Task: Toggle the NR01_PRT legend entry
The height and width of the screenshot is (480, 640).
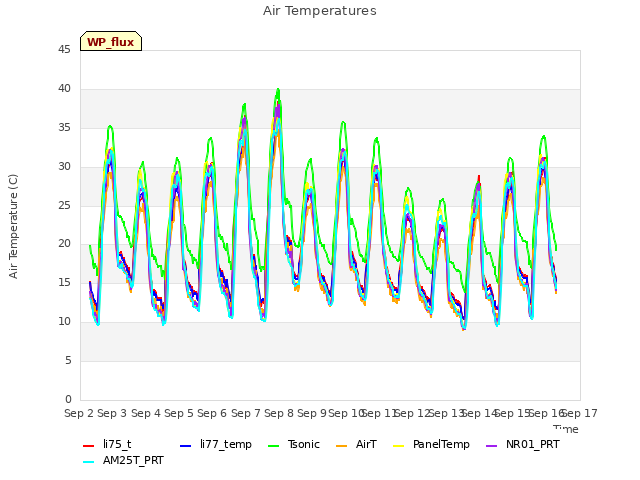Action: (523, 444)
